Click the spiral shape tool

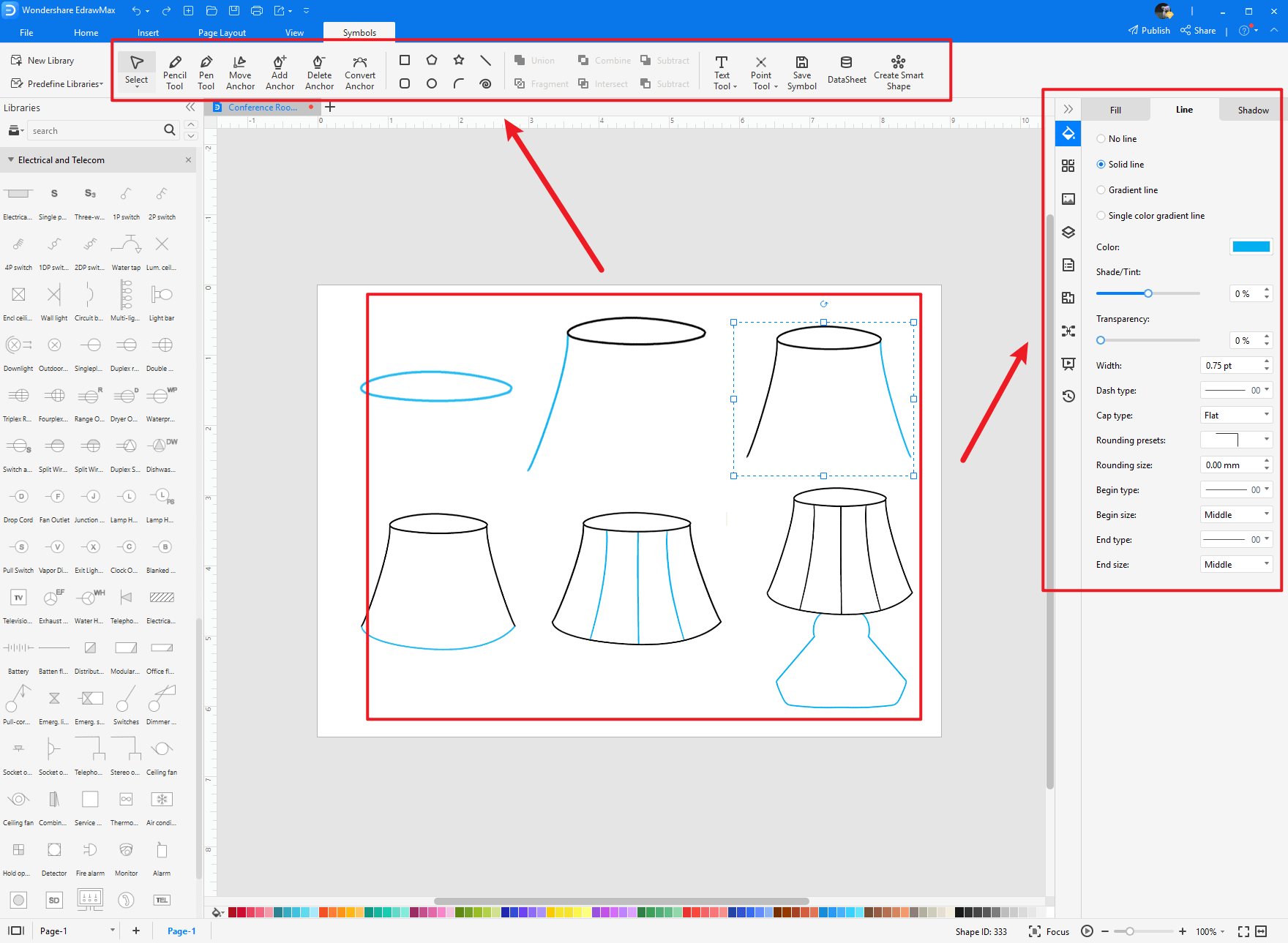(485, 84)
